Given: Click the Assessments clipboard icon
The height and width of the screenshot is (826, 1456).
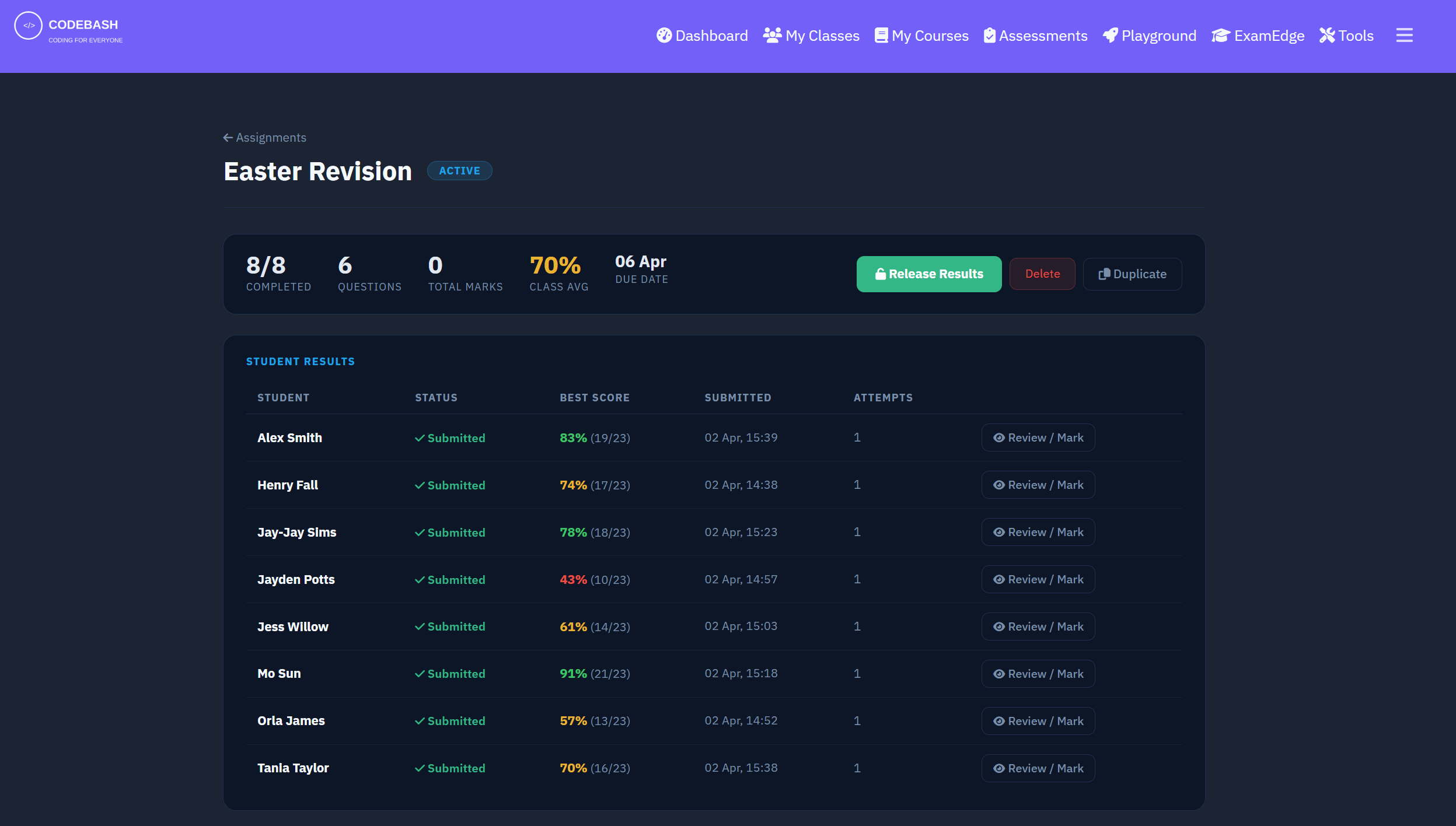Looking at the screenshot, I should coord(989,36).
